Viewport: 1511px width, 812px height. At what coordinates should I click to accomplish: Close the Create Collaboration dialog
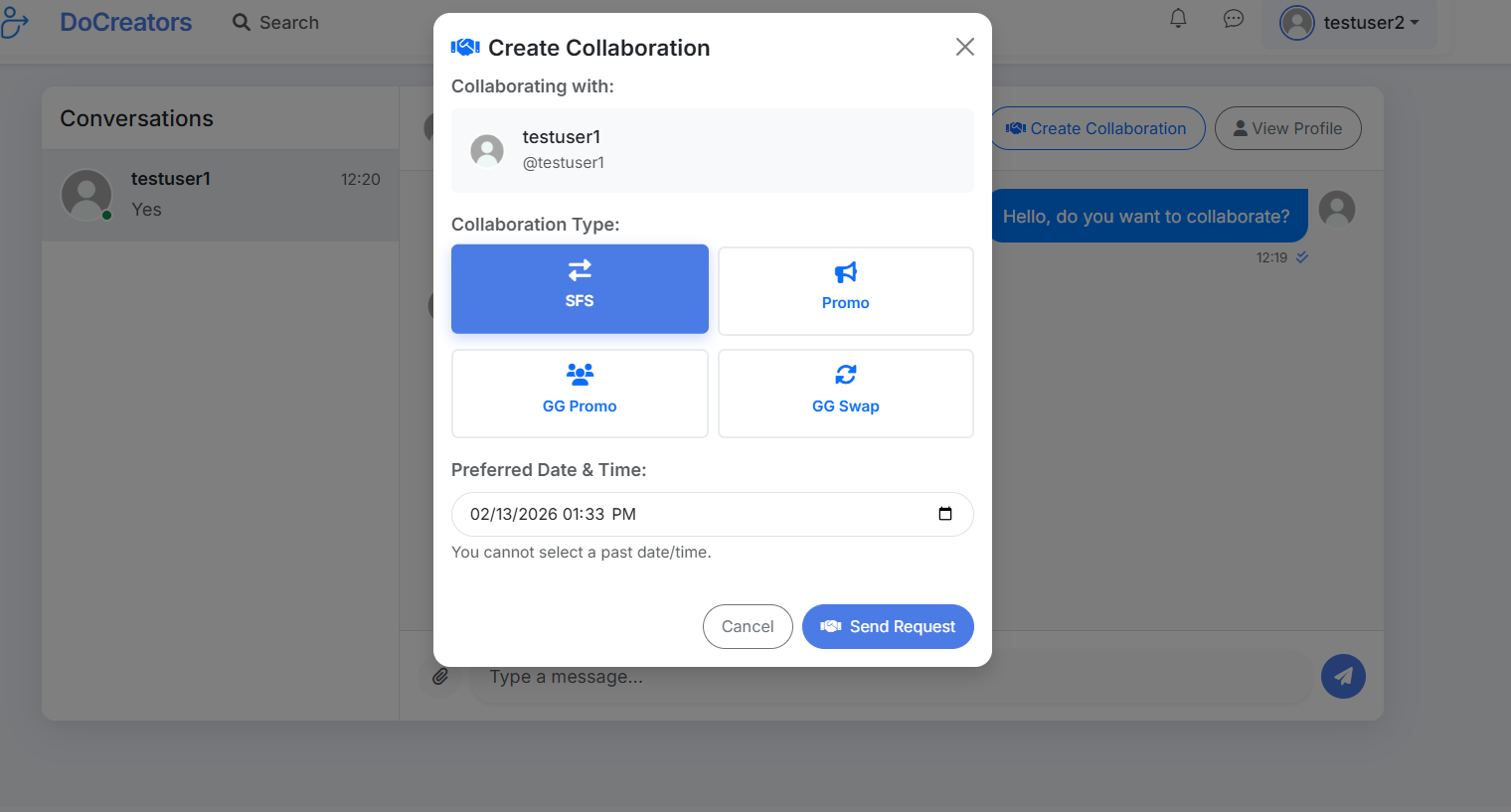[964, 46]
